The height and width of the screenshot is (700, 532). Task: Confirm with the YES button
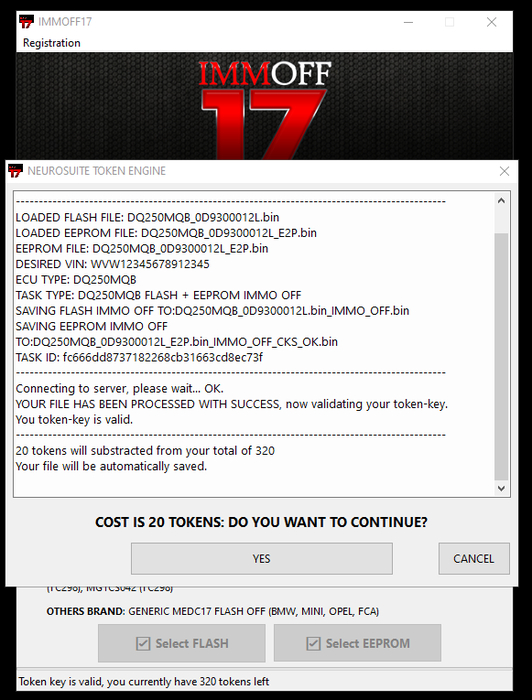[262, 558]
